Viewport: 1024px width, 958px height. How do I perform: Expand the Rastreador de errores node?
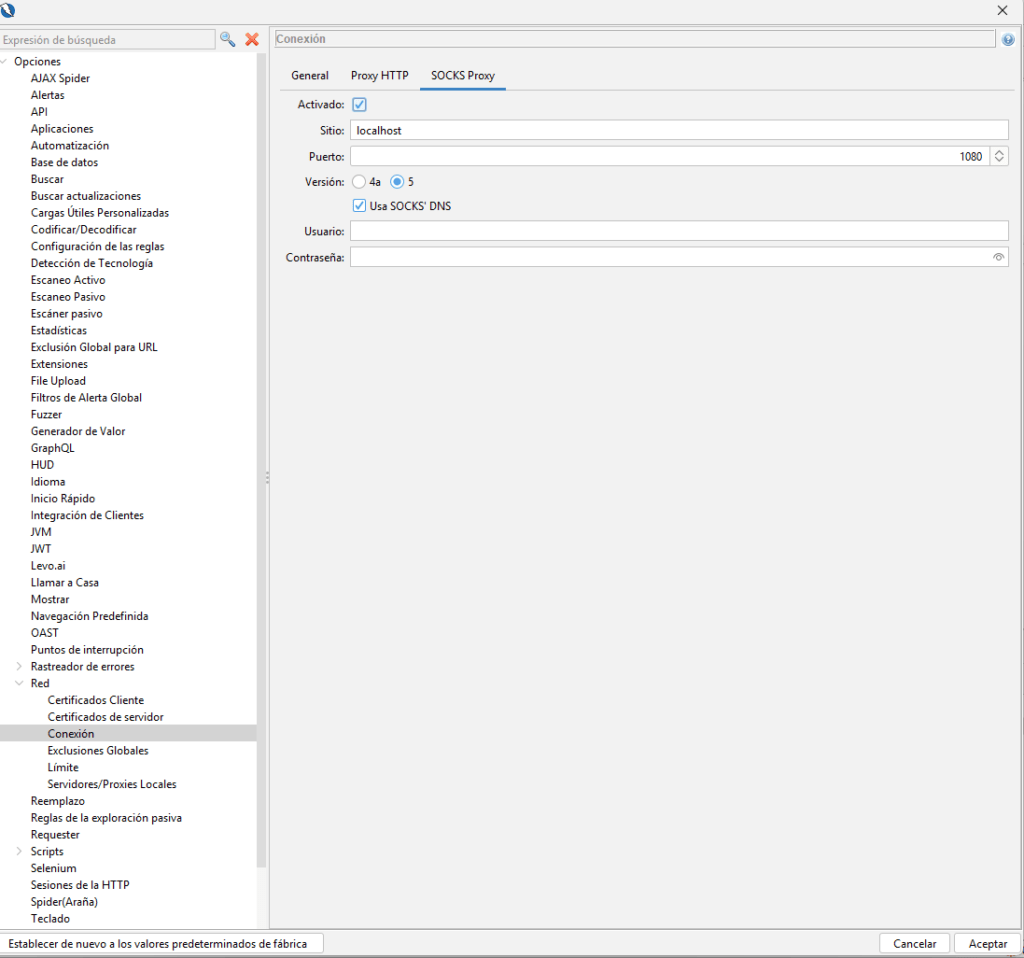pos(19,666)
